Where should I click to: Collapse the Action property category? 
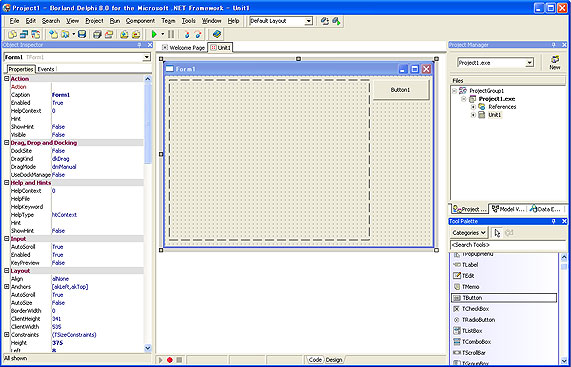coord(7,79)
